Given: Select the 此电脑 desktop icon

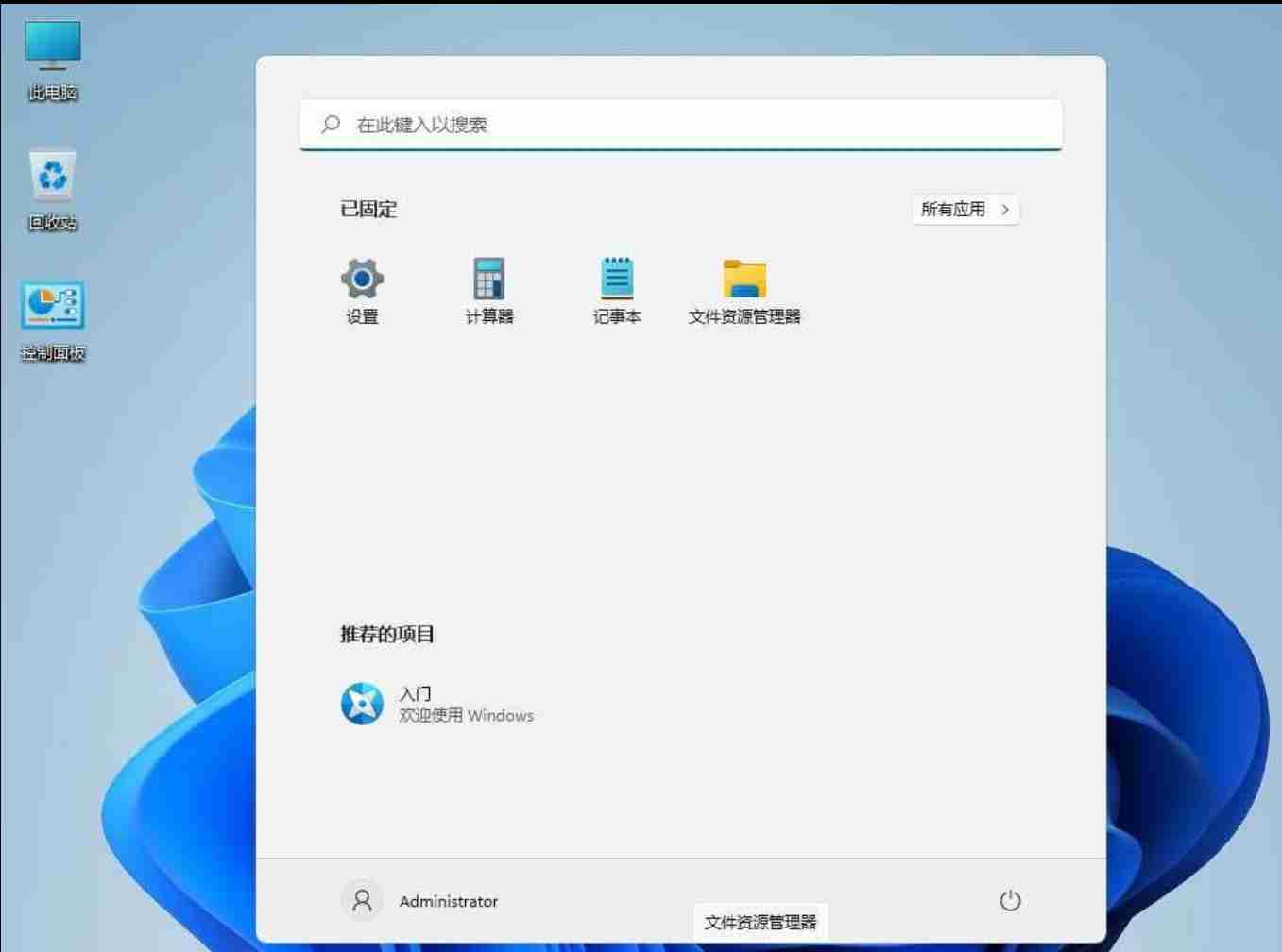Looking at the screenshot, I should 53,45.
